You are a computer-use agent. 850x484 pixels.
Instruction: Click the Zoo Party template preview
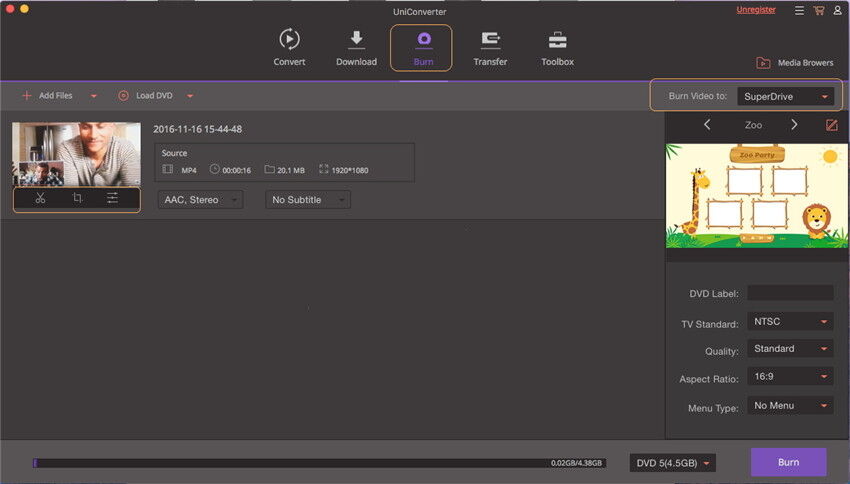click(757, 196)
